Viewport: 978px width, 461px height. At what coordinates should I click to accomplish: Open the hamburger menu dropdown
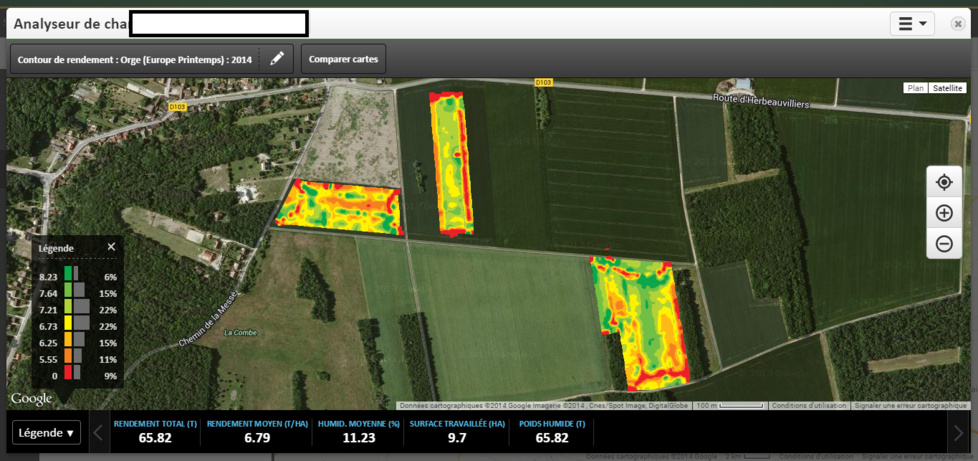click(x=911, y=23)
